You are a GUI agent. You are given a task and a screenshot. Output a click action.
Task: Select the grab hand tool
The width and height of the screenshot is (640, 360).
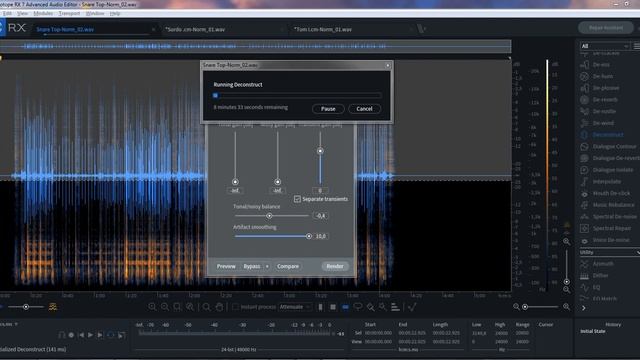tap(219, 307)
